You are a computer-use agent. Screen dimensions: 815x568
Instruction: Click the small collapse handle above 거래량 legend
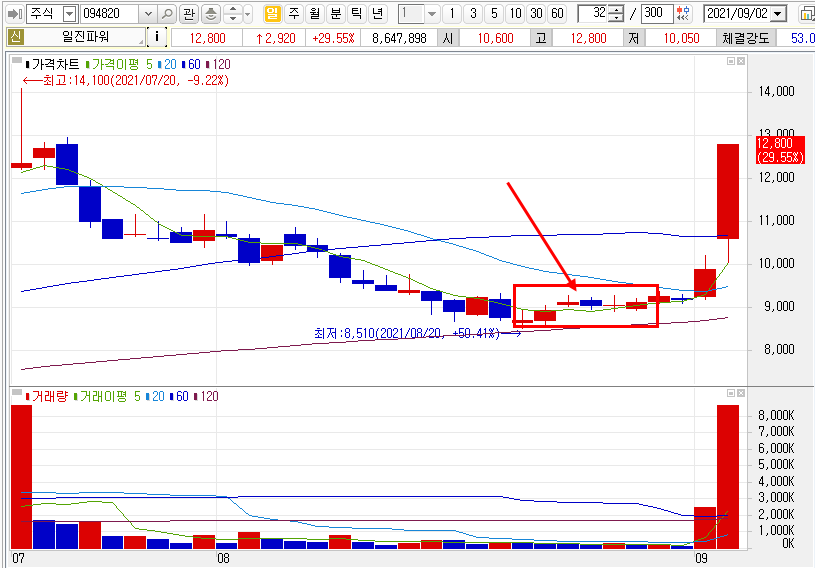[17, 392]
